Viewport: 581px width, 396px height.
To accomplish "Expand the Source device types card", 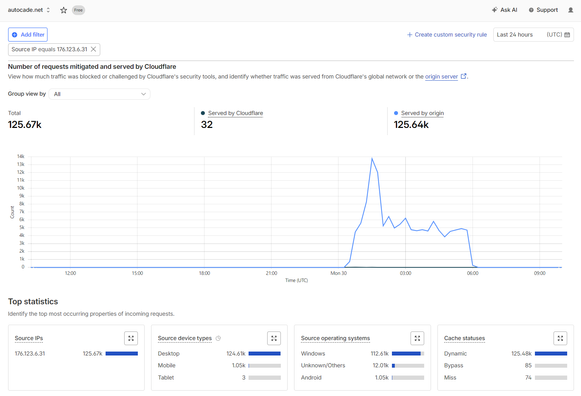I will [x=274, y=338].
